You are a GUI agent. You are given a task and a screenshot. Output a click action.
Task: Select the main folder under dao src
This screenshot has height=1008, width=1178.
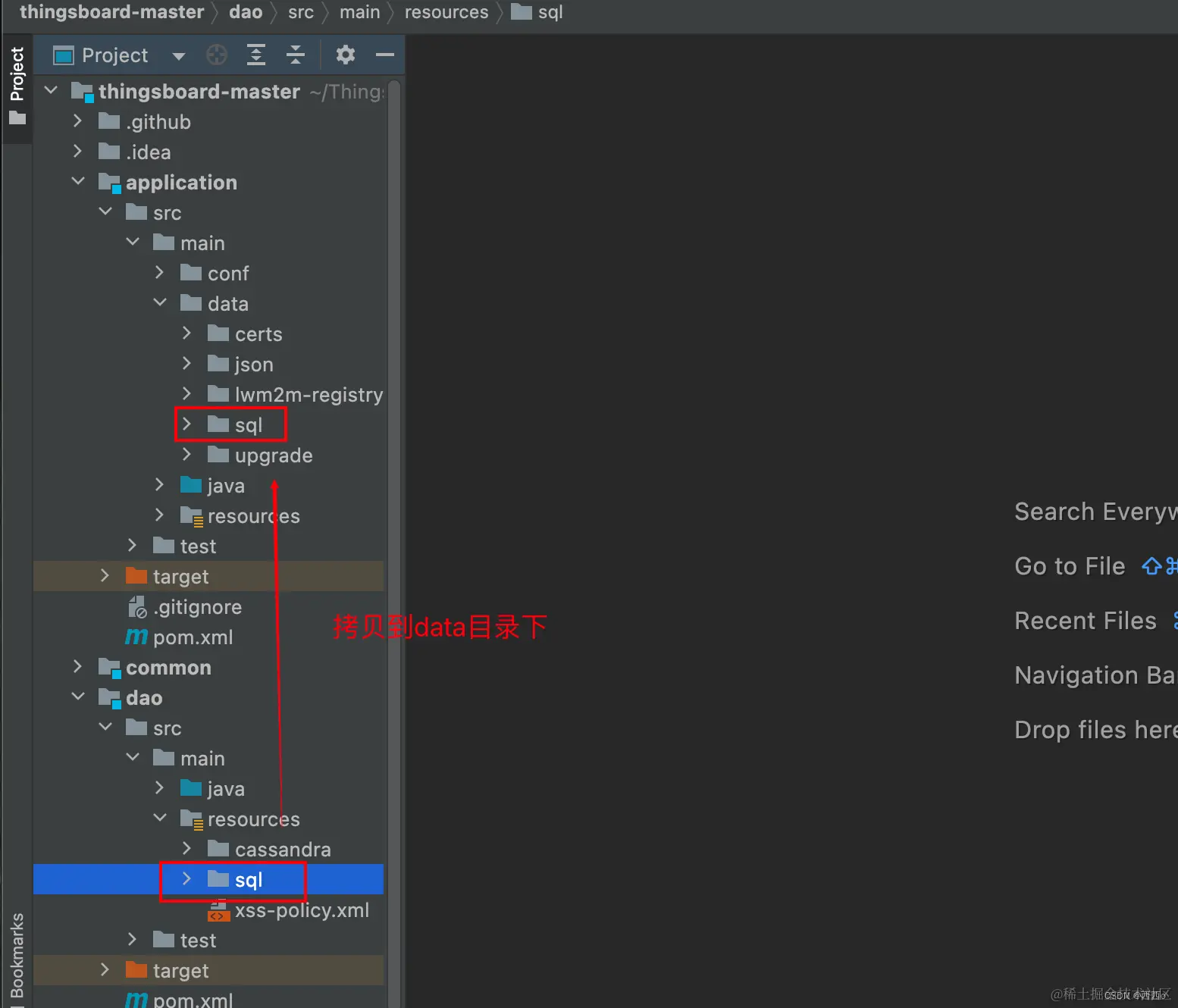(190, 758)
